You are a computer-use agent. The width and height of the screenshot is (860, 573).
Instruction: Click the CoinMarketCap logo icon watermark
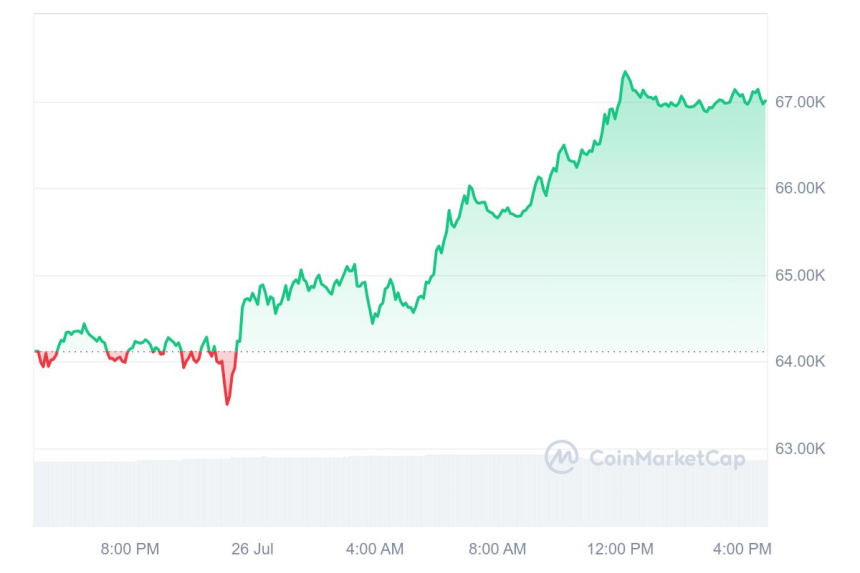point(561,457)
